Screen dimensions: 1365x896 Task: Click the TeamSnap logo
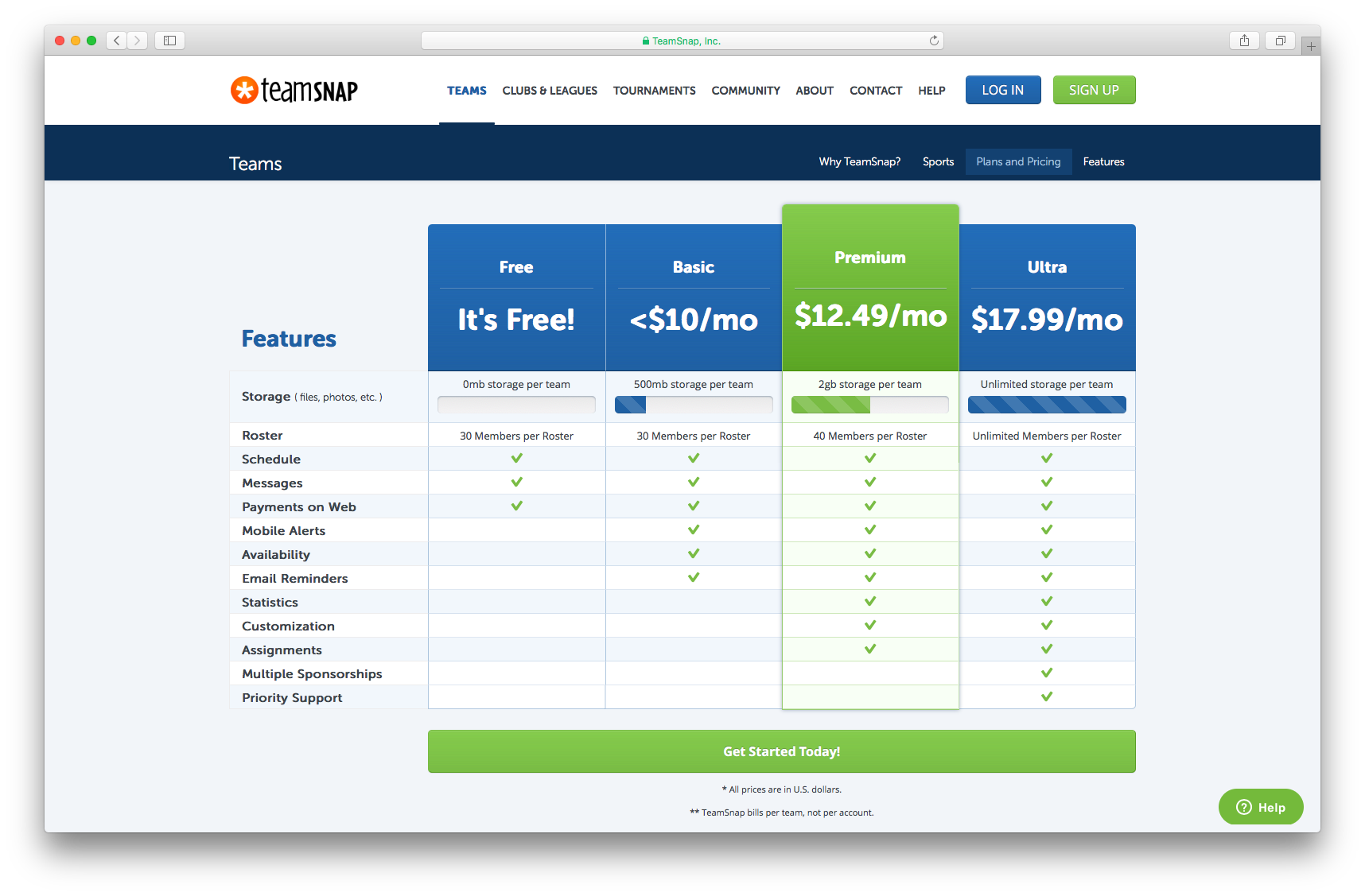(x=294, y=91)
